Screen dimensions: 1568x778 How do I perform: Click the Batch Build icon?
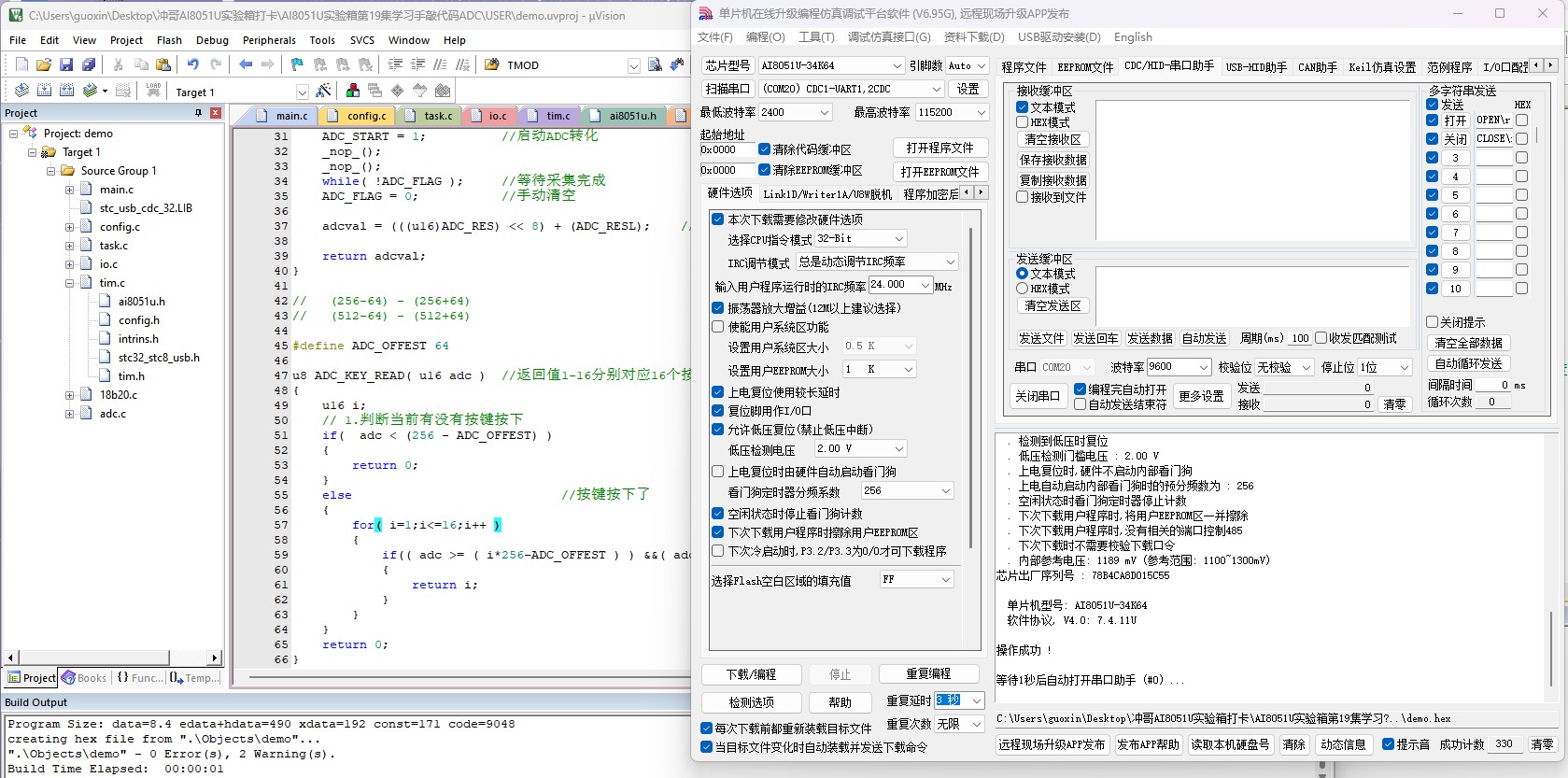91,91
